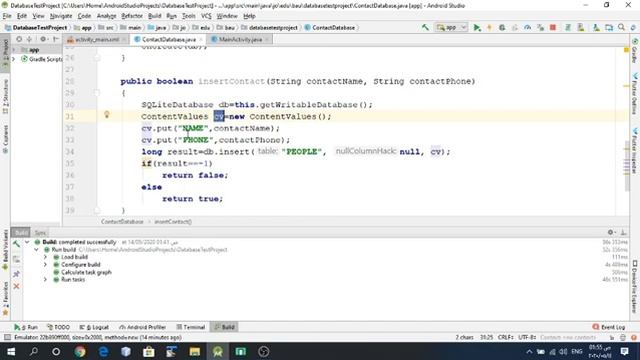Open the Tools menu
Image resolution: width=640 pixels, height=360 pixels.
tap(188, 16)
